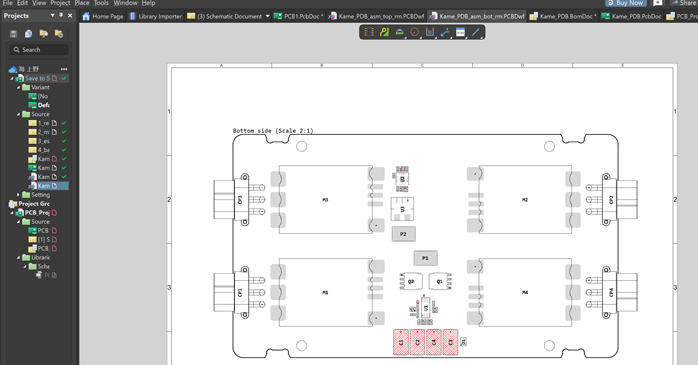Collapse the PCB_Proj project node
Viewport: 698px width, 365px height.
[x=12, y=213]
